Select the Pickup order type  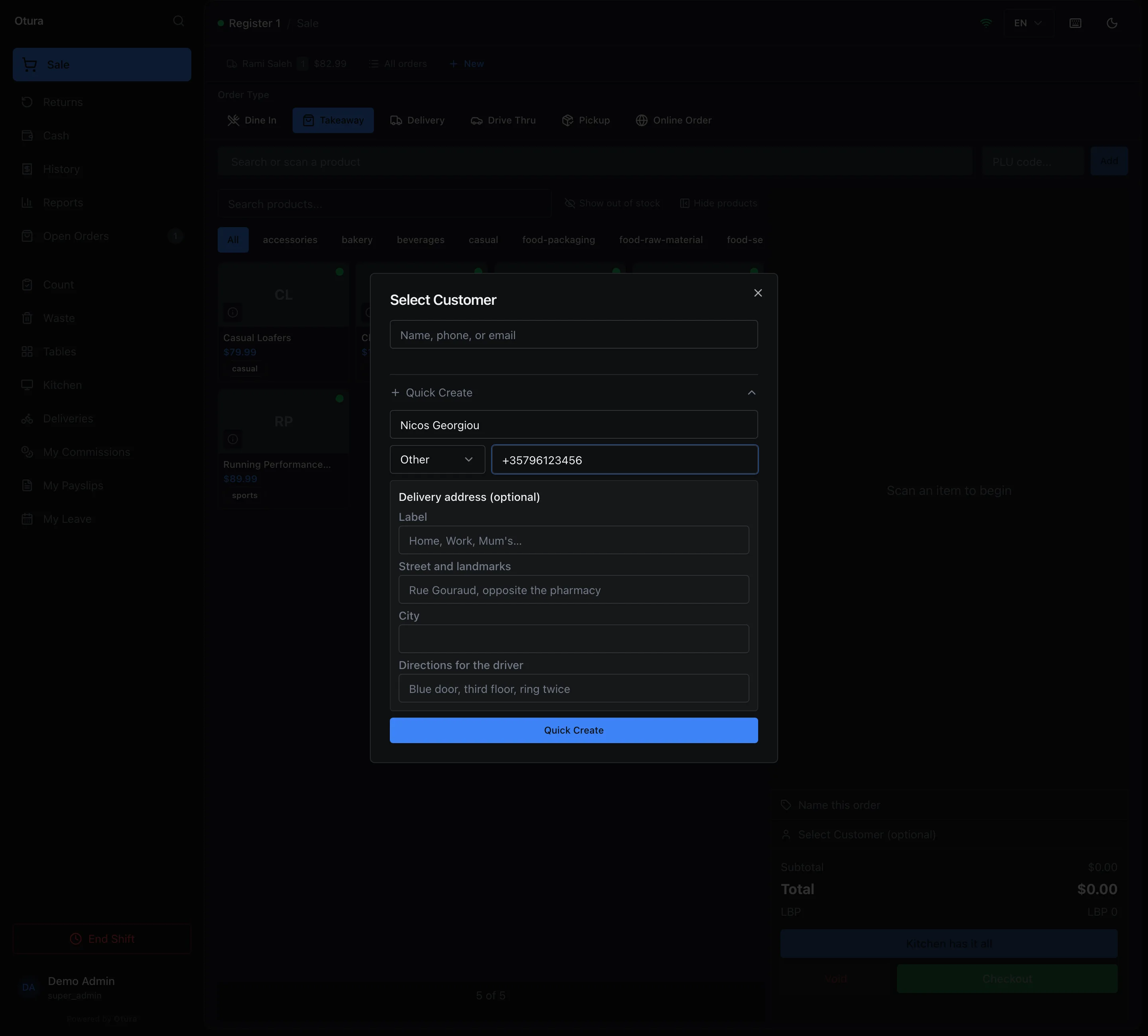(x=586, y=120)
